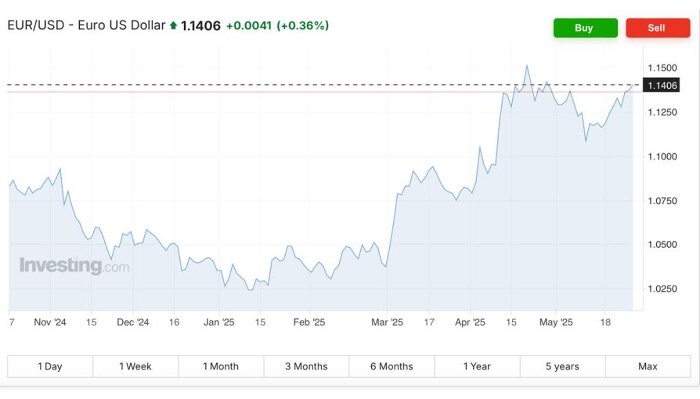Screen dimensions: 700x399
Task: Click the +0.0041 (+0.36%) change value
Action: (x=278, y=25)
